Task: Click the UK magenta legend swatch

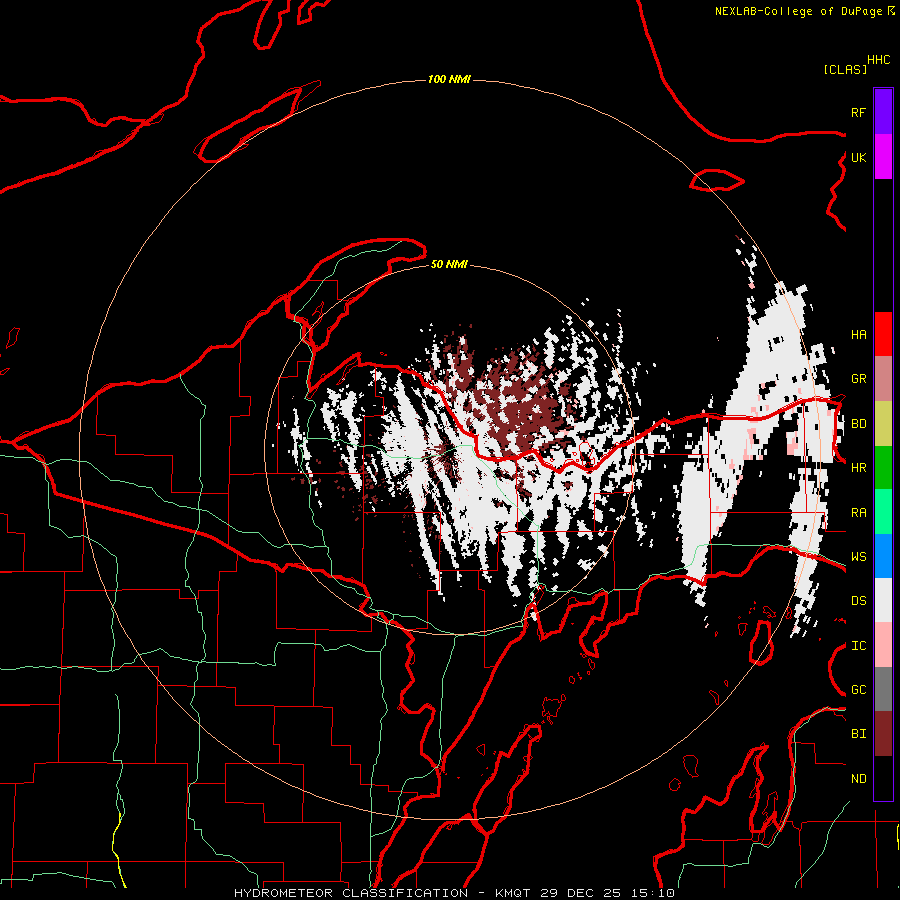Action: coord(883,157)
